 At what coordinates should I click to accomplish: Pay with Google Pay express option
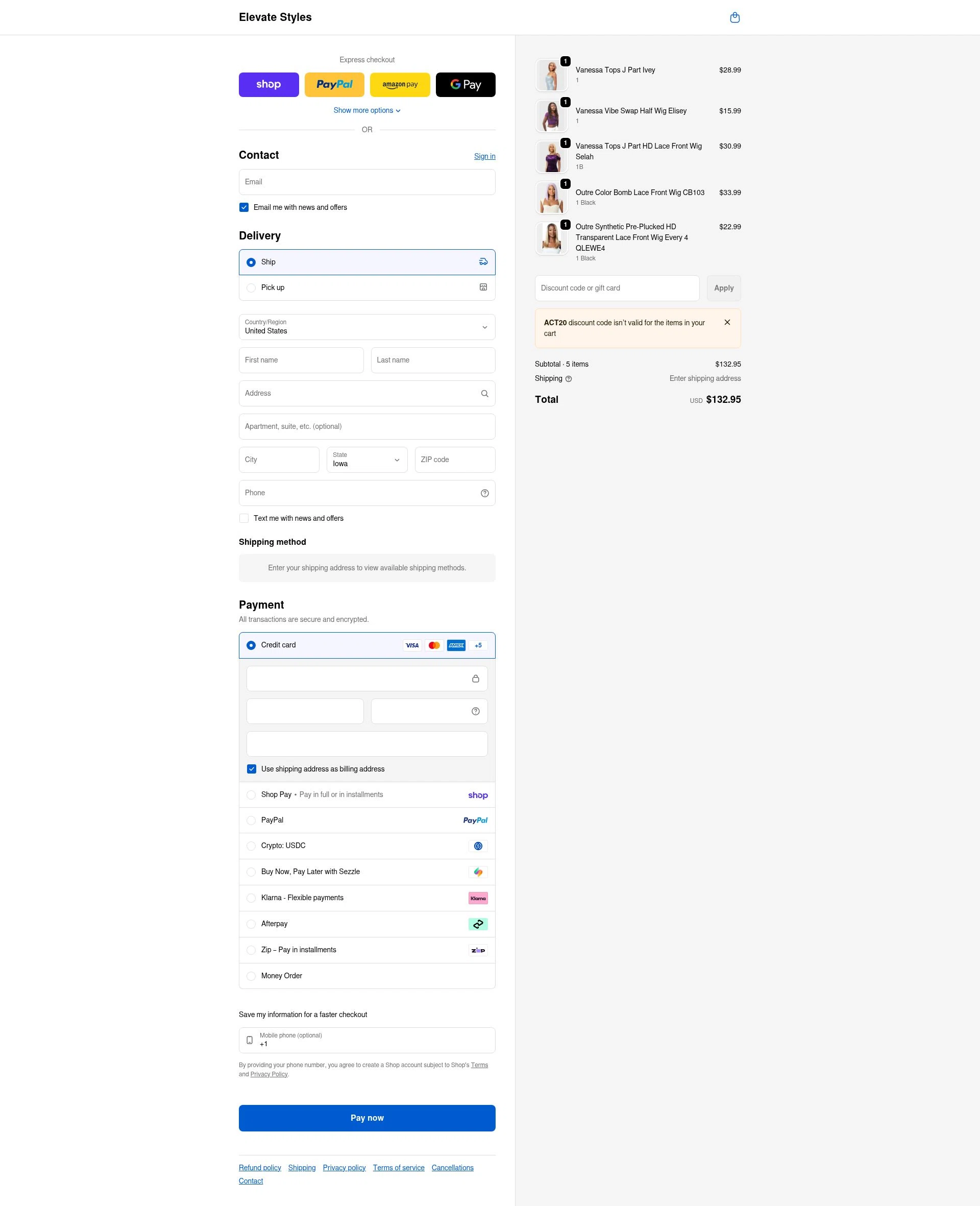click(x=465, y=84)
